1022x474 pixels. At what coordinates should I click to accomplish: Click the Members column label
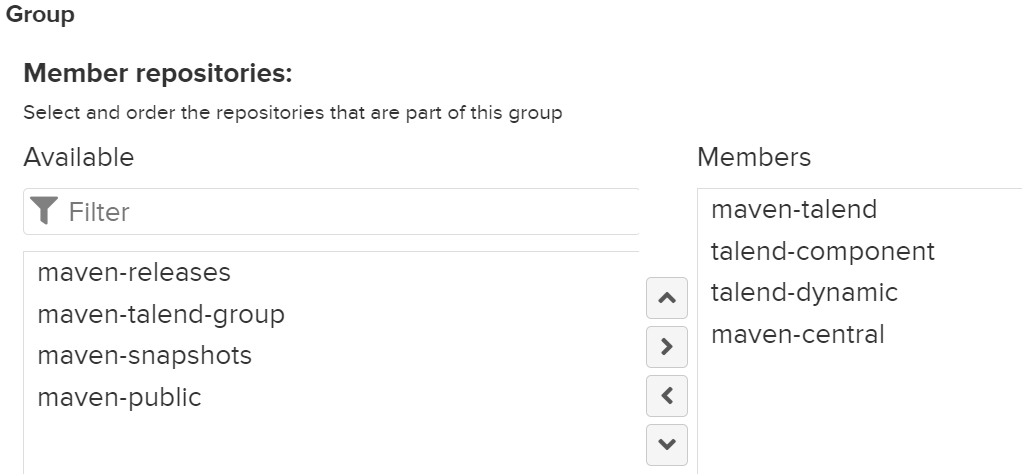coord(754,157)
